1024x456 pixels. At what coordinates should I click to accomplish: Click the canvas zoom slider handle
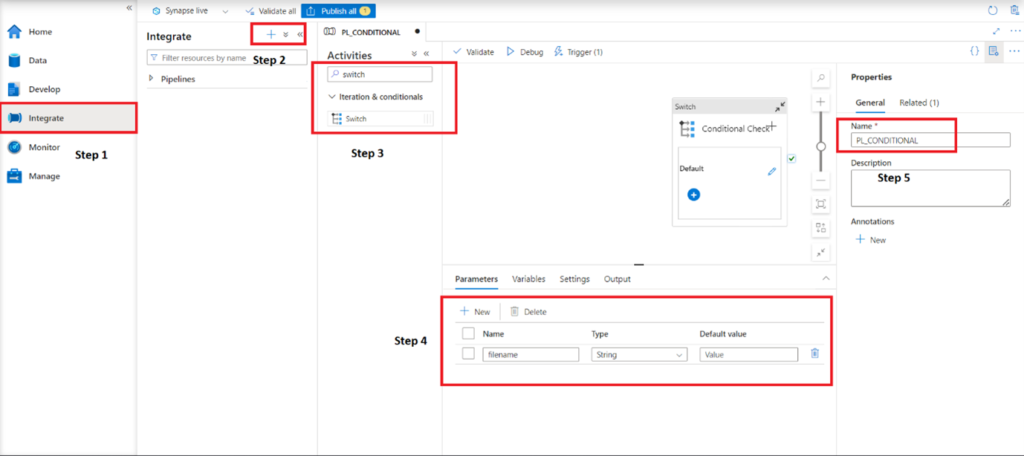tap(820, 144)
